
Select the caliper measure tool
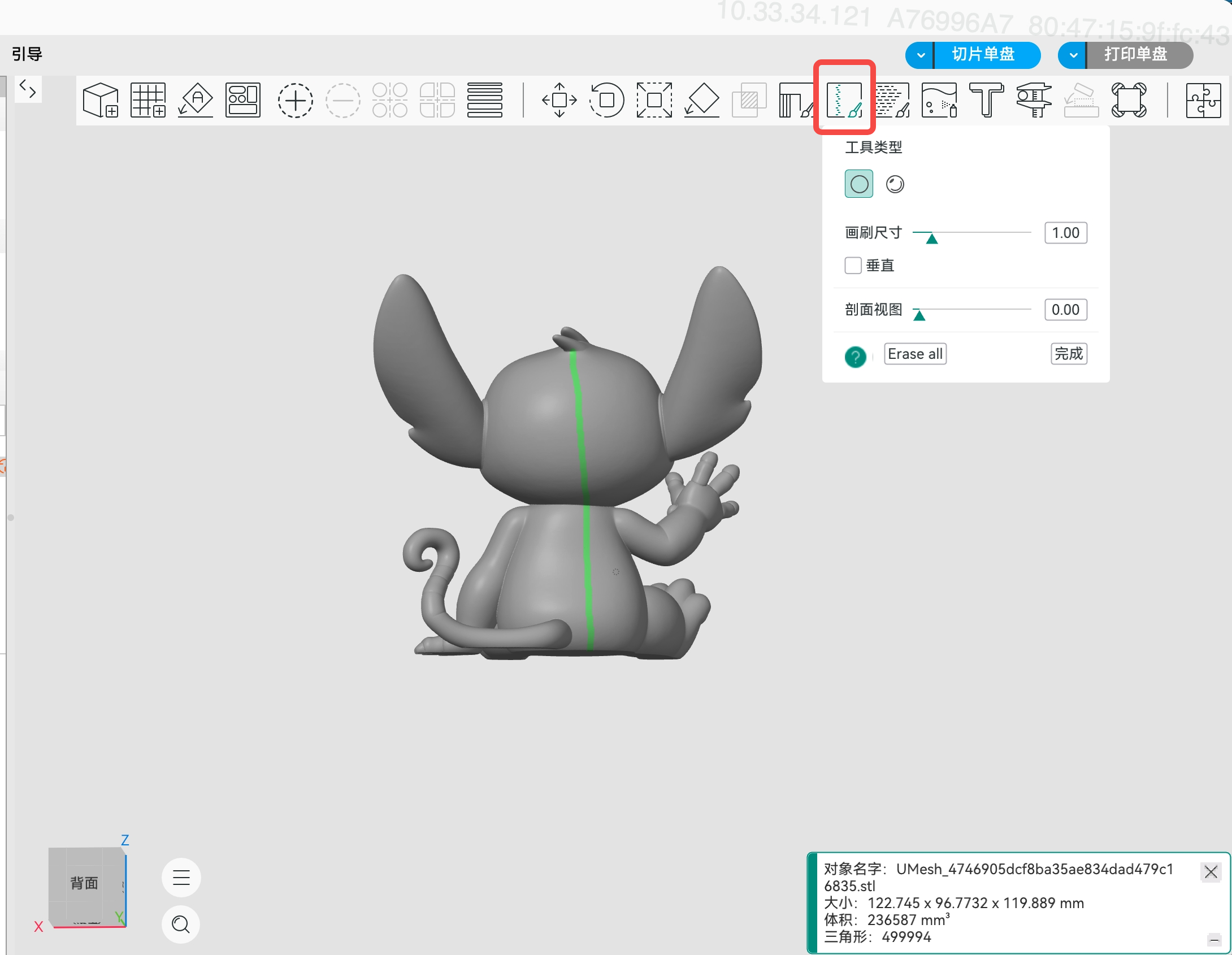tap(1034, 100)
